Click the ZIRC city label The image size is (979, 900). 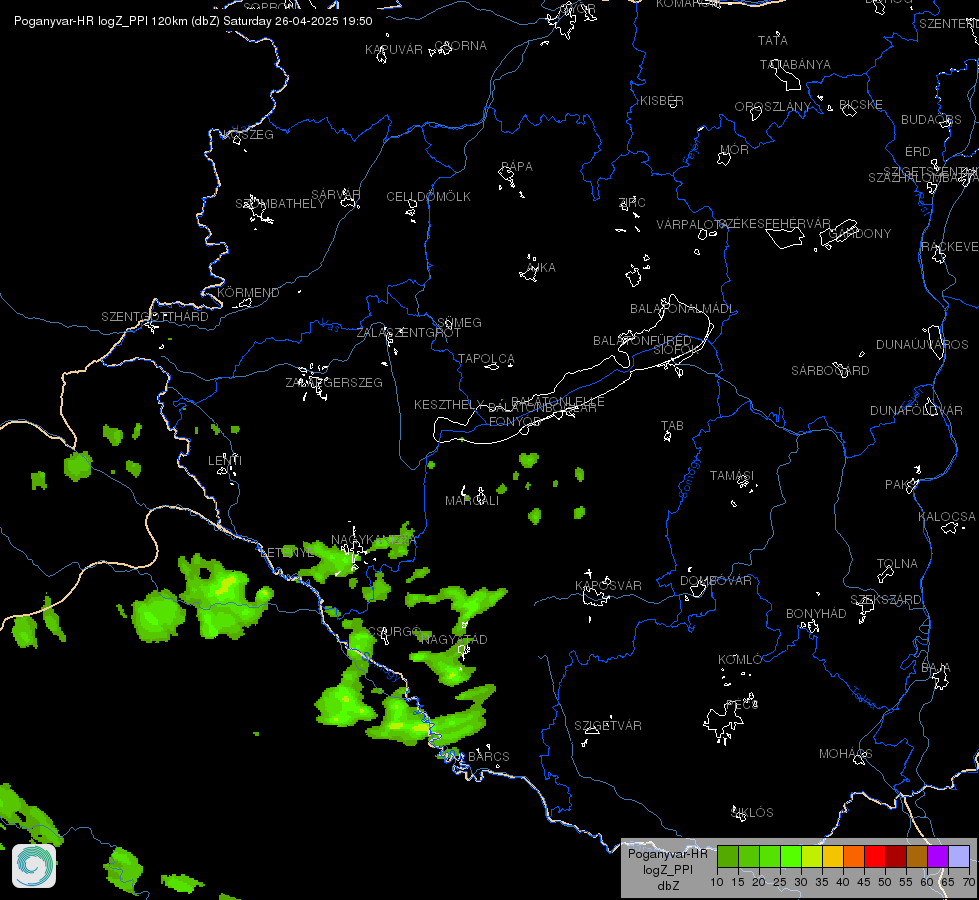tap(632, 202)
